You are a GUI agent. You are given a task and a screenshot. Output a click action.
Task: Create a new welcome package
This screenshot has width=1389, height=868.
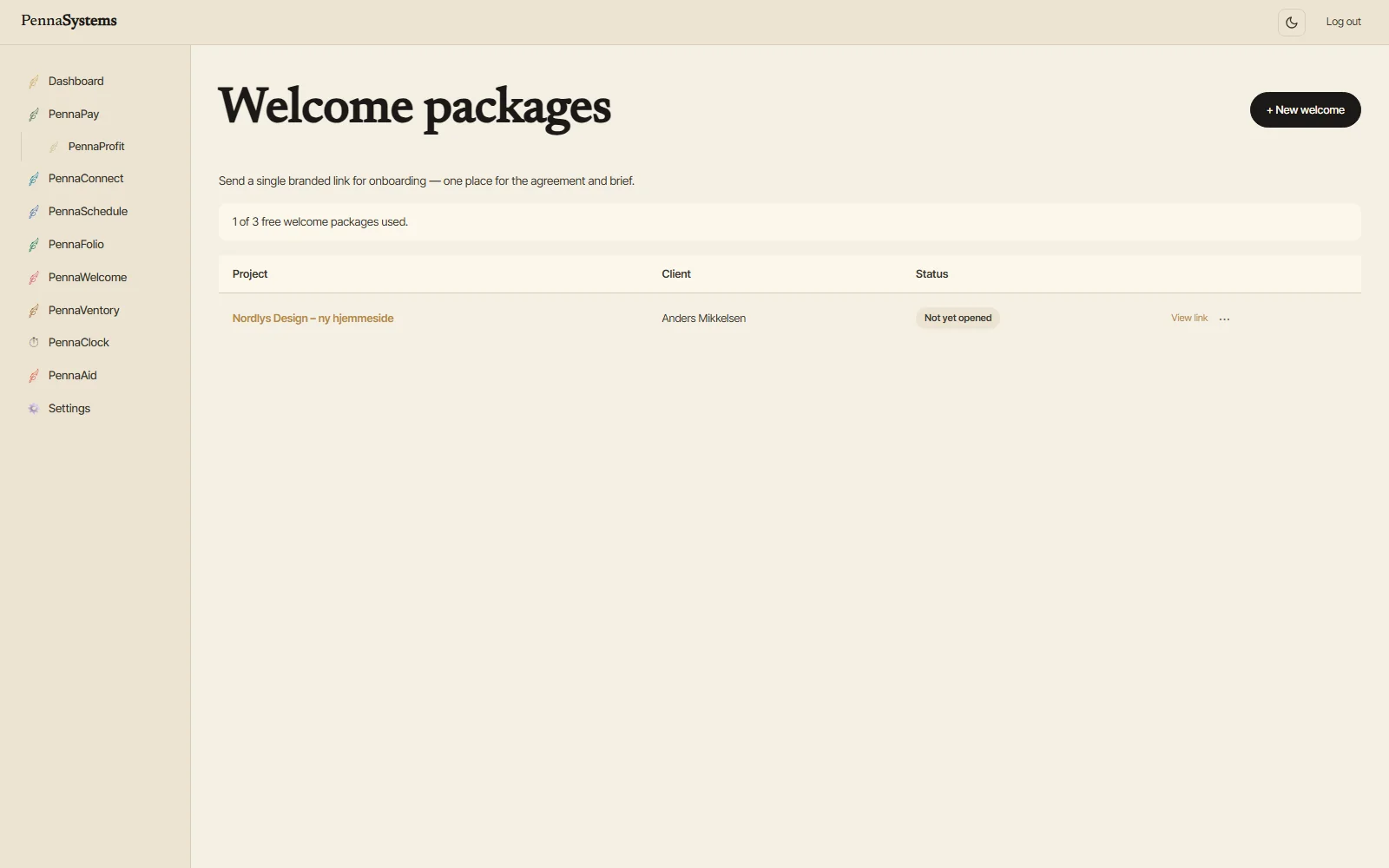[1305, 110]
